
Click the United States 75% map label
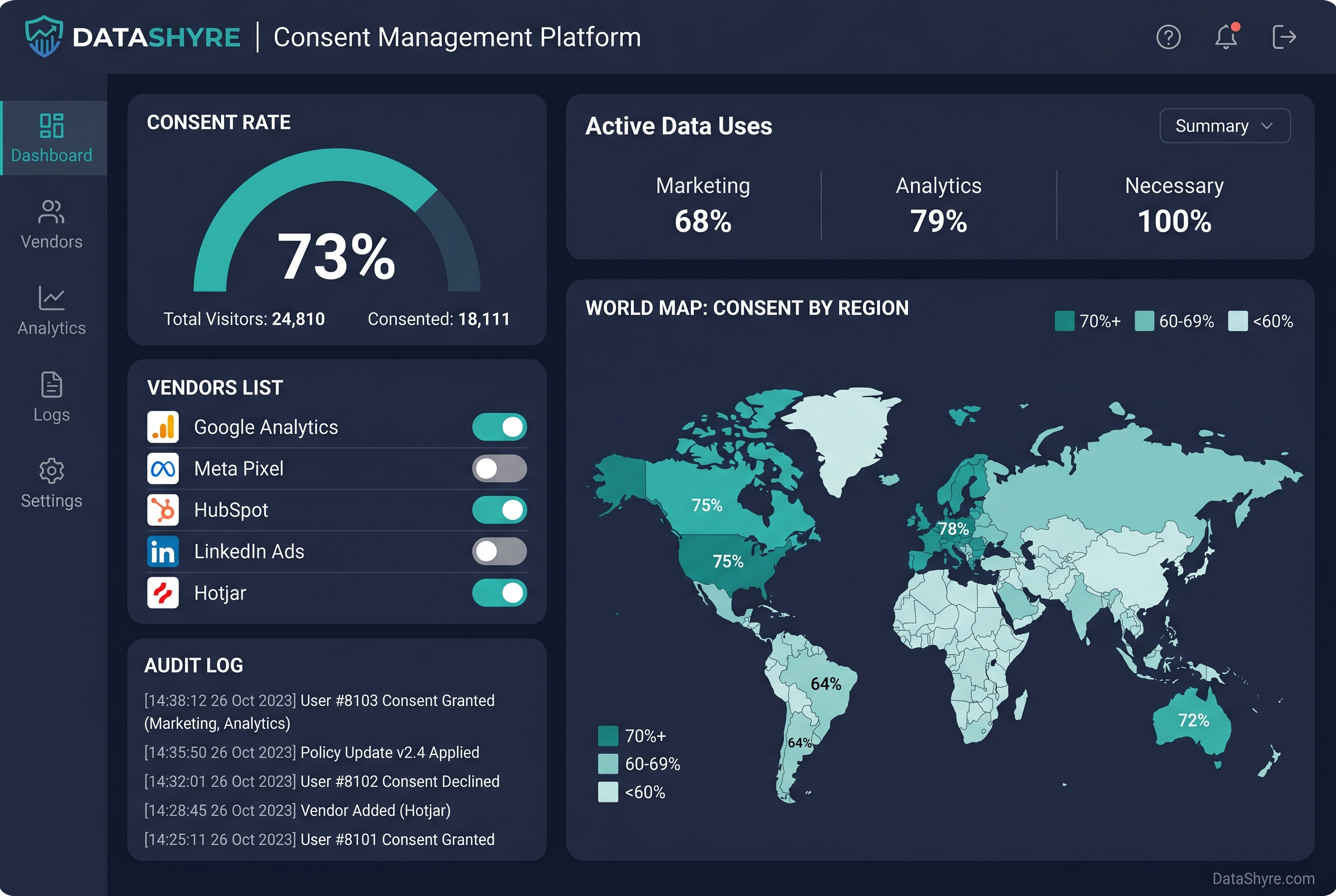click(x=728, y=561)
